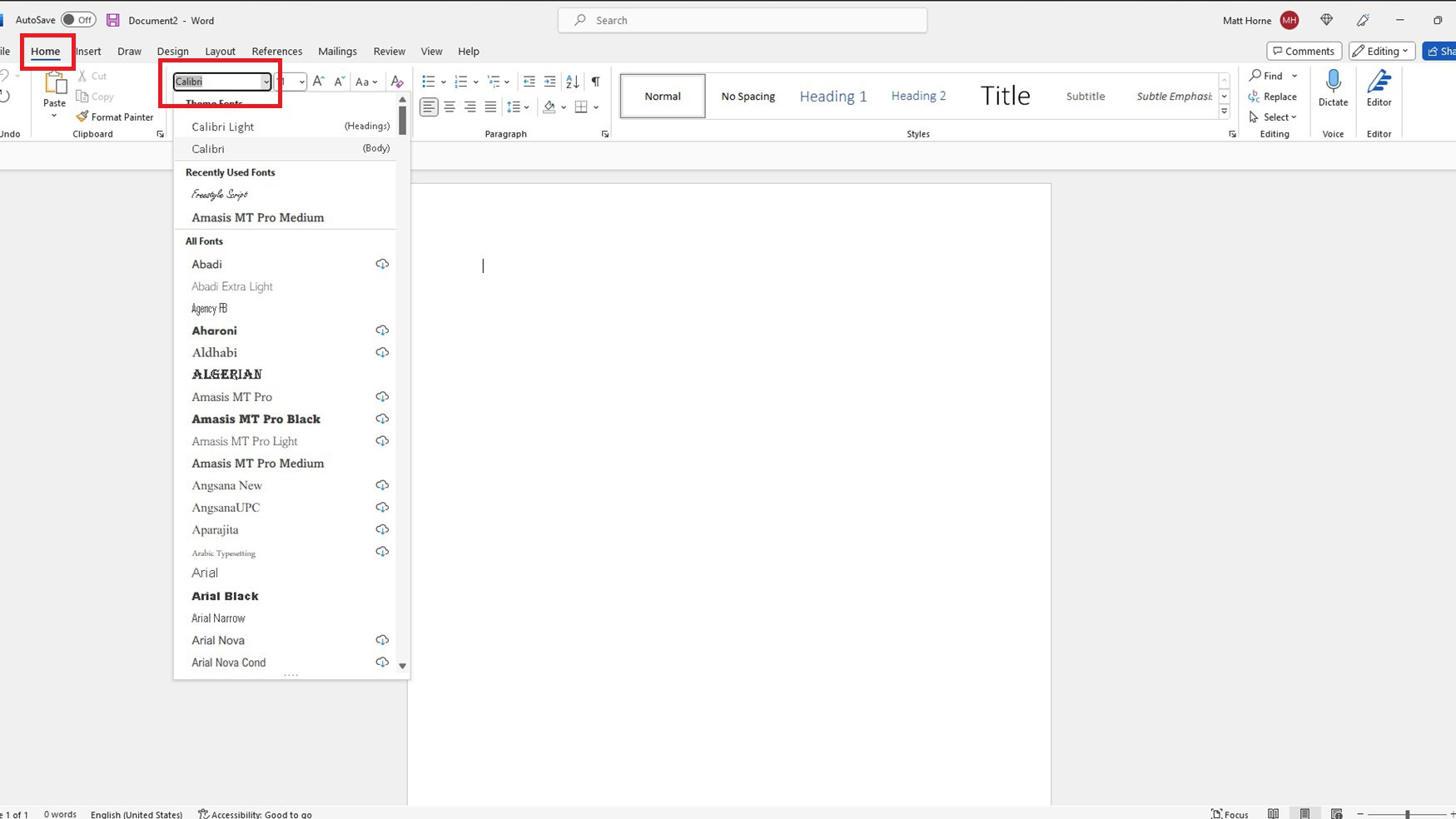The height and width of the screenshot is (819, 1456).
Task: Toggle center text alignment
Action: tap(450, 107)
